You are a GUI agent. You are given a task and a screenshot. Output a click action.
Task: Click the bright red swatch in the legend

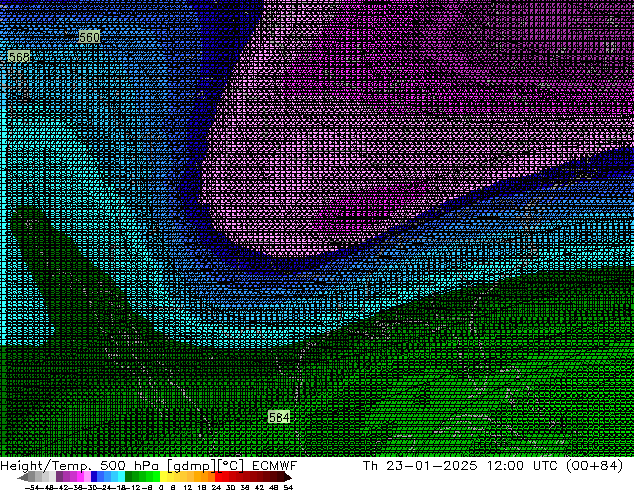[218, 477]
